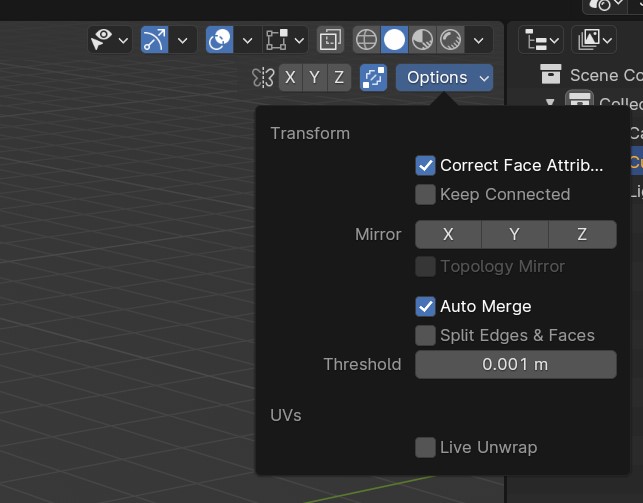Image resolution: width=643 pixels, height=503 pixels.
Task: Enable Live Unwrap checkbox
Action: pyautogui.click(x=425, y=447)
